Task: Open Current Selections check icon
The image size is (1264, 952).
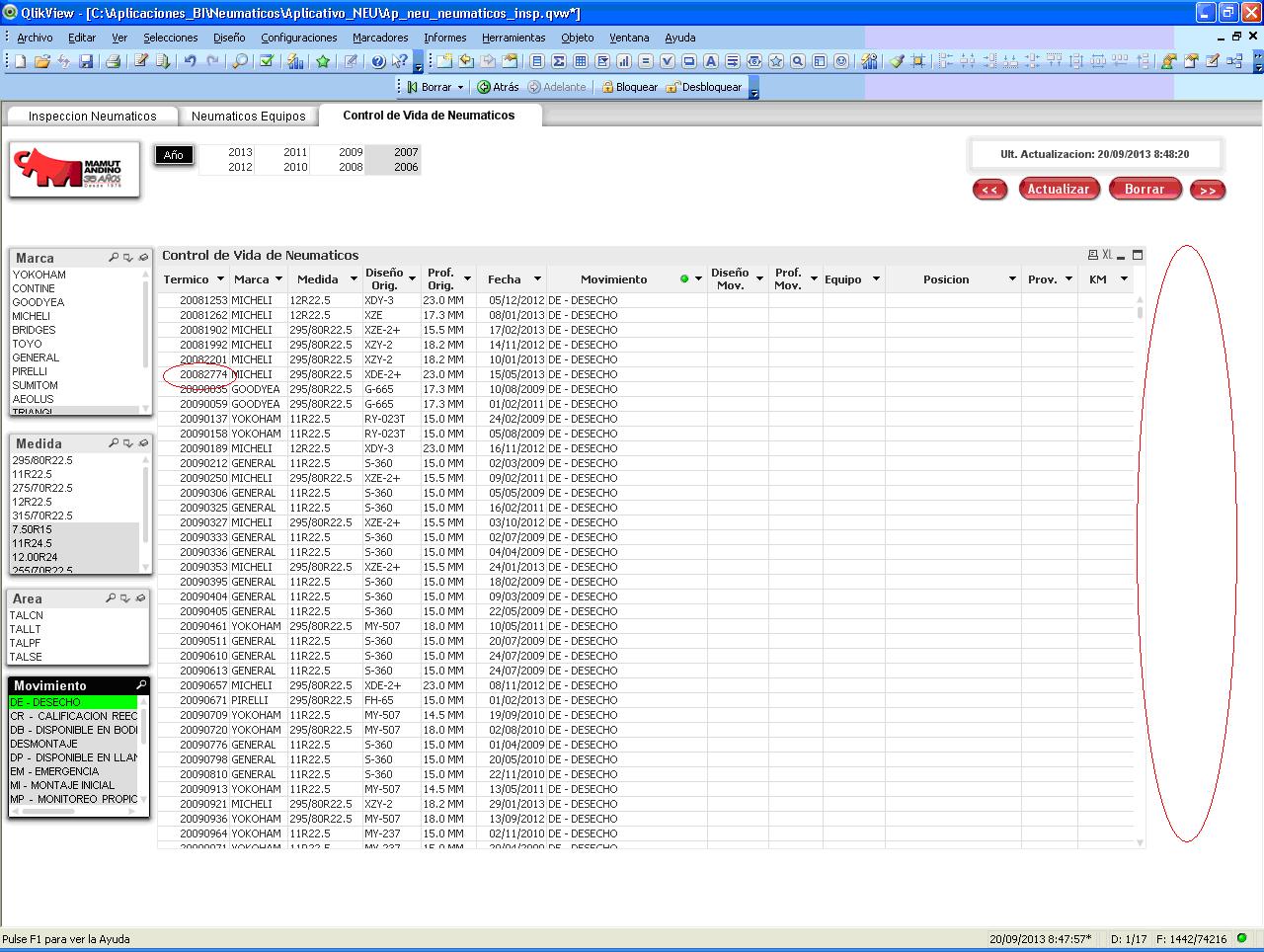Action: 267,61
